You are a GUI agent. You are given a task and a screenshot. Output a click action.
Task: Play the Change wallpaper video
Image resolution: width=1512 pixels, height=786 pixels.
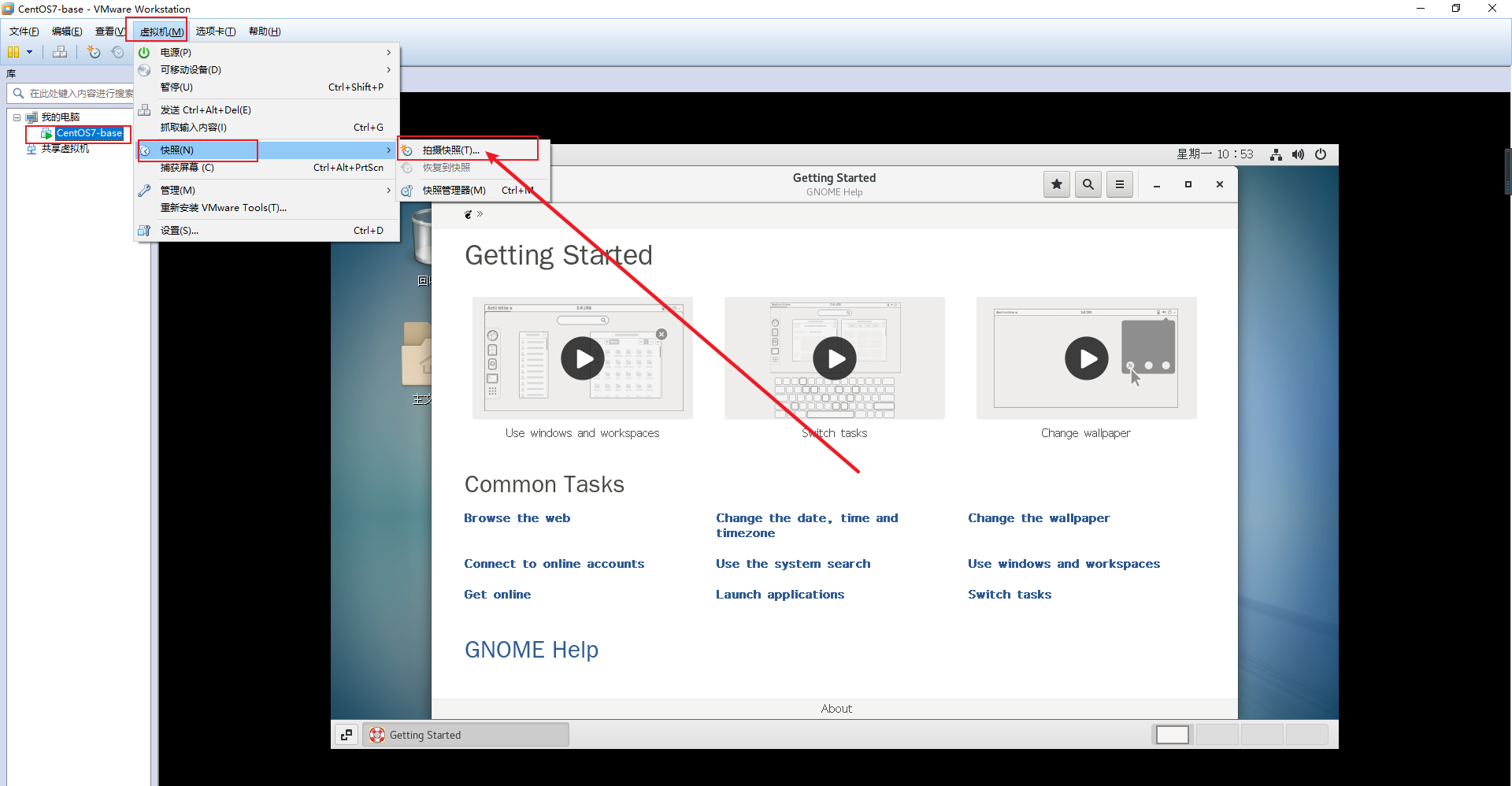pos(1087,358)
